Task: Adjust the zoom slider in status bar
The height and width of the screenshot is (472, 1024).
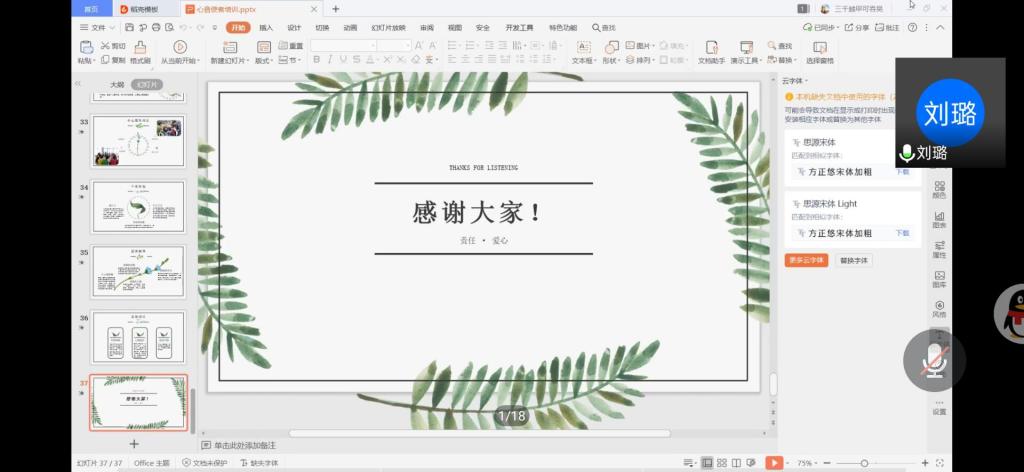Action: pyautogui.click(x=864, y=463)
